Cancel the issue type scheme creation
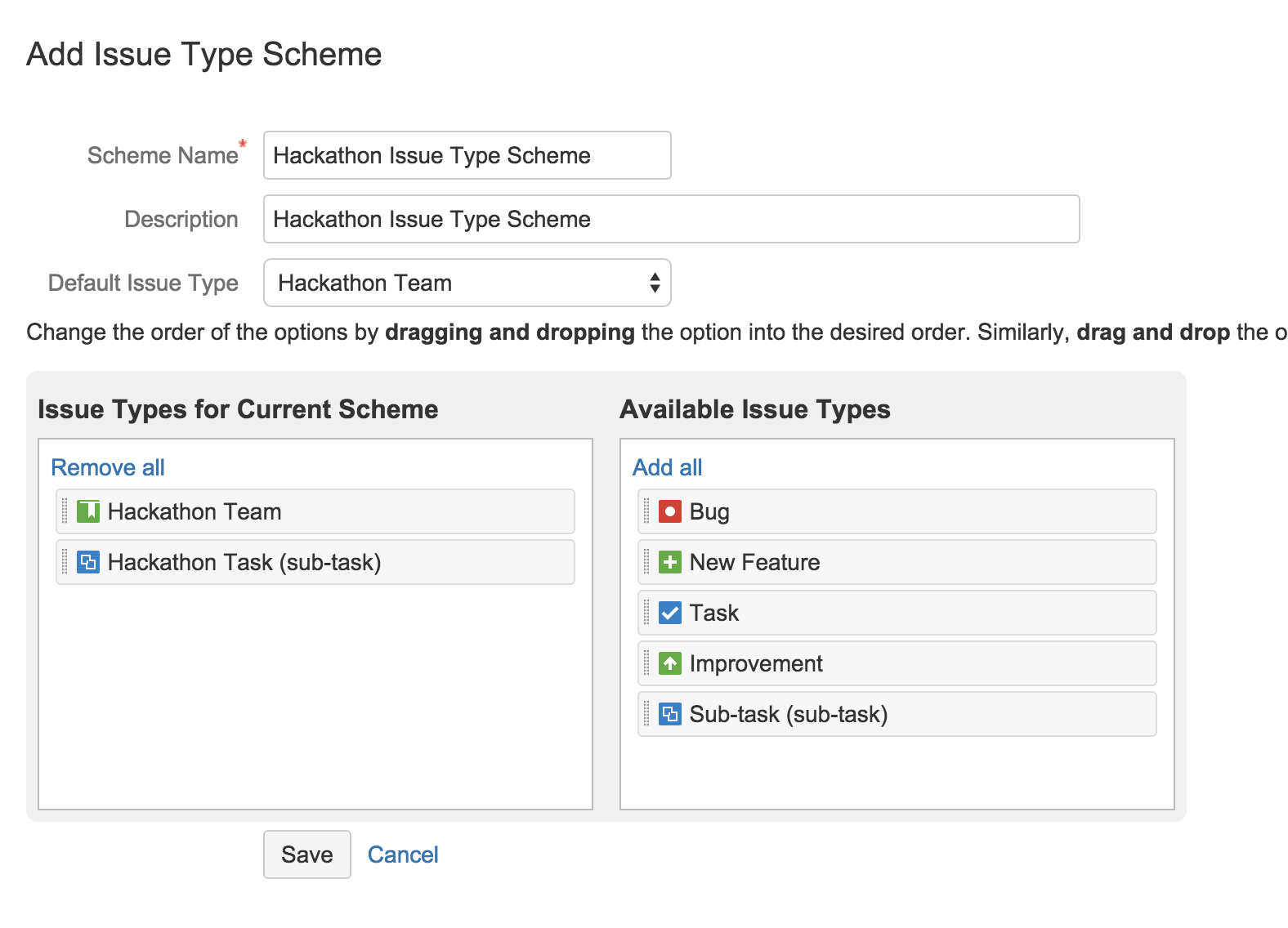The height and width of the screenshot is (928, 1288). [x=402, y=854]
